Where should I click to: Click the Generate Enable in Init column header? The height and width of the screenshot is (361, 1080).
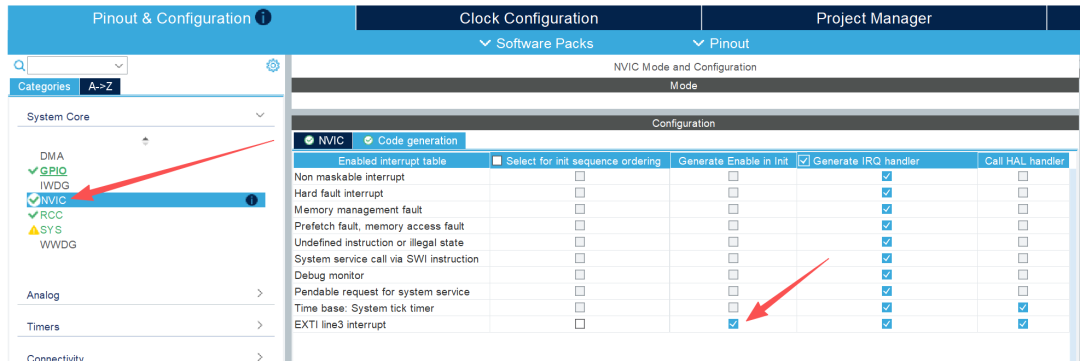coord(733,161)
